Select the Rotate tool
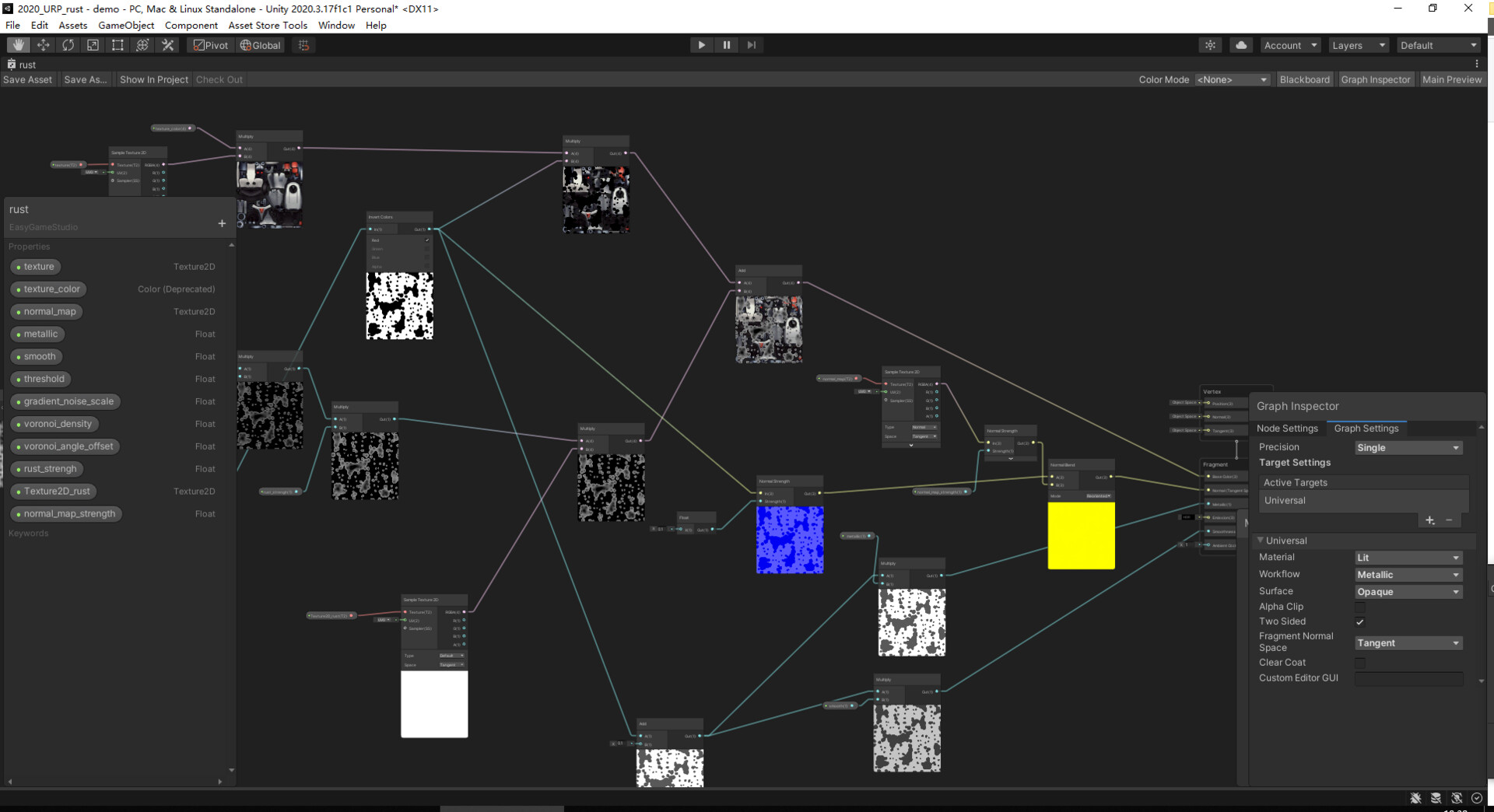 tap(68, 44)
